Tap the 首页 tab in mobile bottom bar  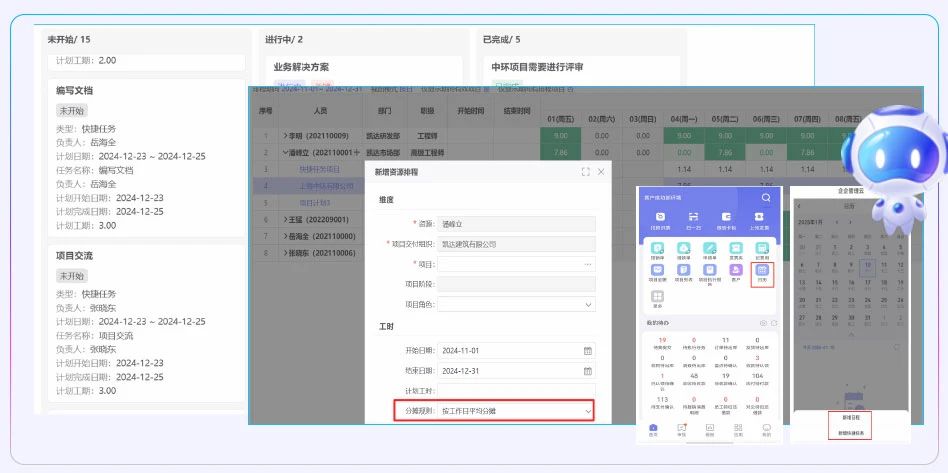(x=653, y=429)
